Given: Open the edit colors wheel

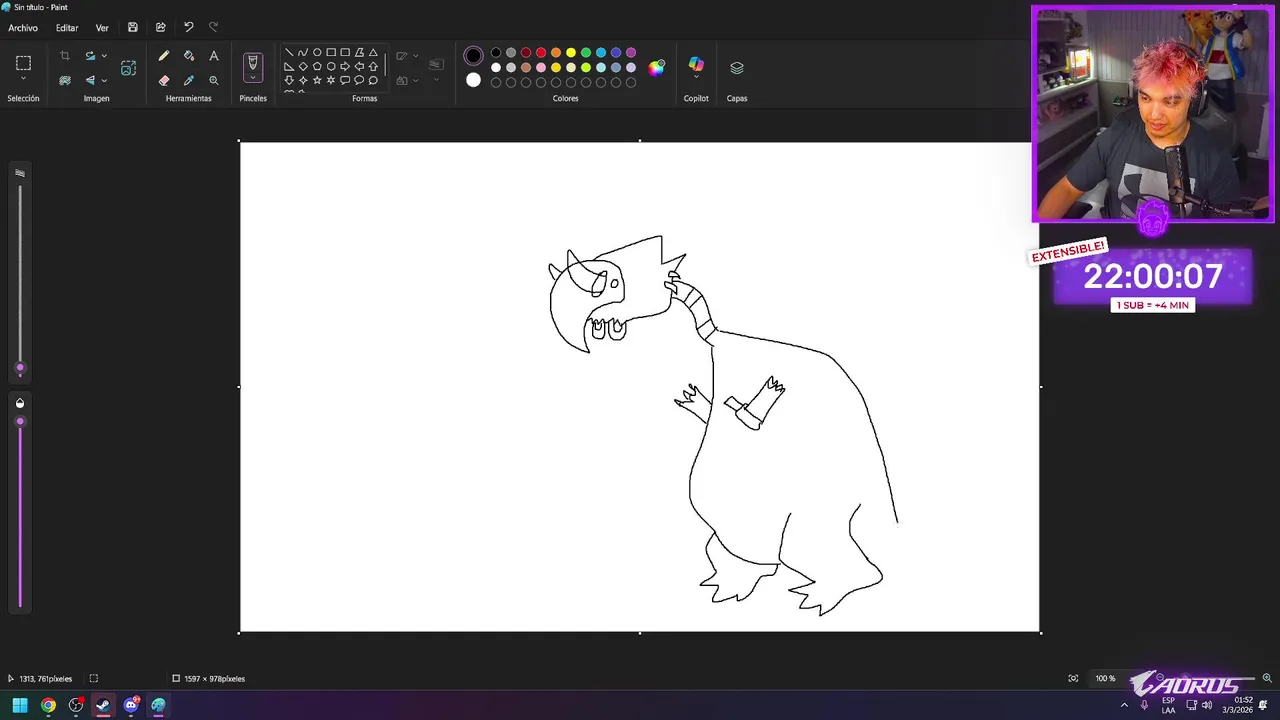Looking at the screenshot, I should click(x=656, y=68).
